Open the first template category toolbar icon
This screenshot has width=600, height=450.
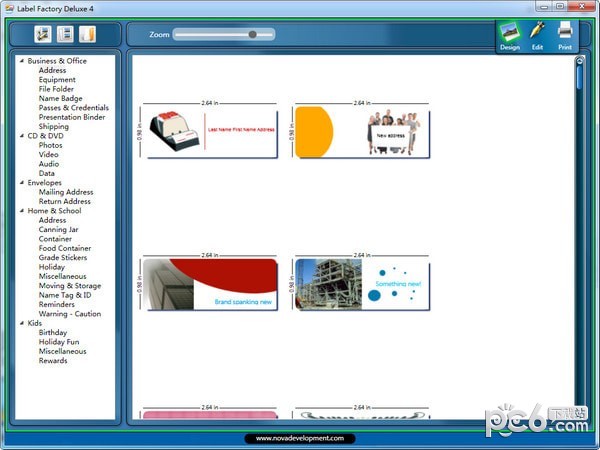[43, 34]
